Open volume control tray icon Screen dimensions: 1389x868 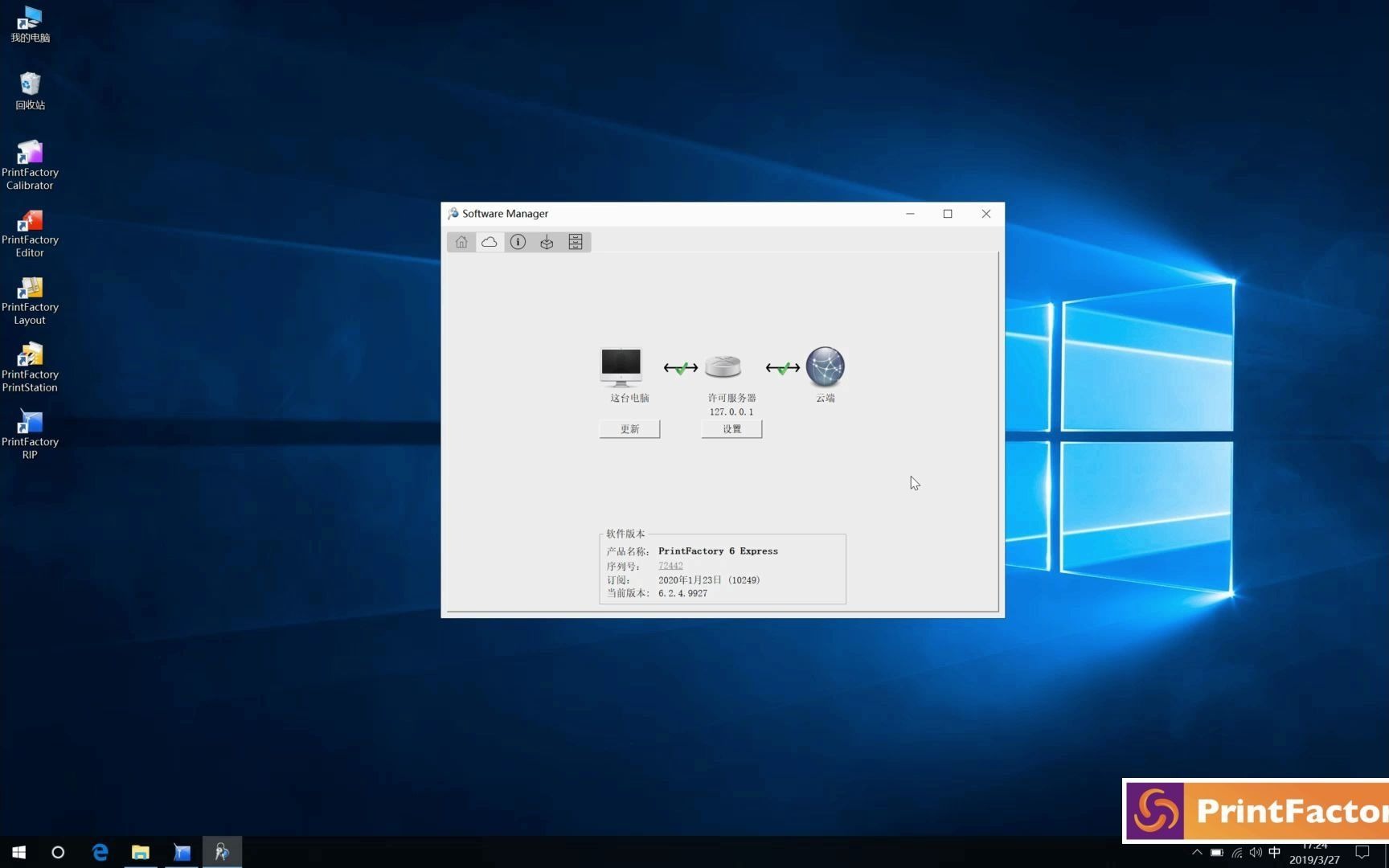[1256, 853]
